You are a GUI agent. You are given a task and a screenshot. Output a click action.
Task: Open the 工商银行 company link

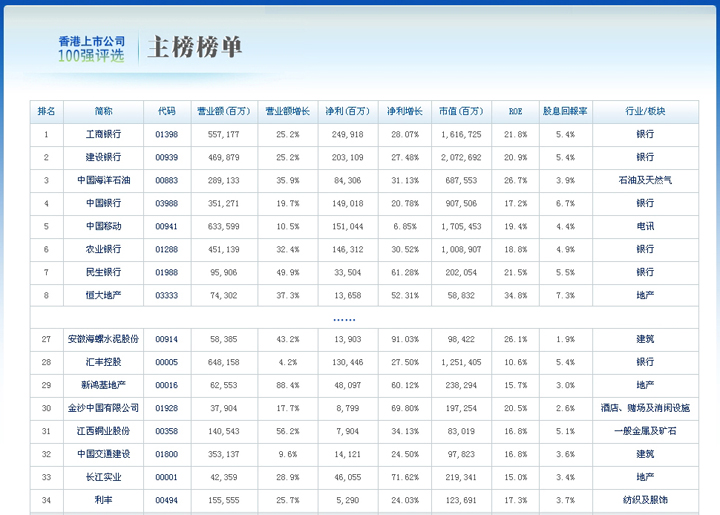point(104,134)
